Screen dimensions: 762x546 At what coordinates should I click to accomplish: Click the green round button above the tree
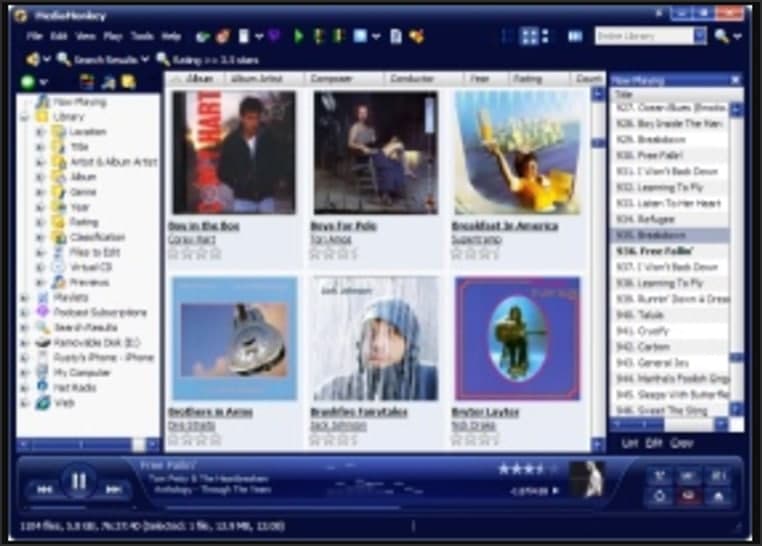(x=28, y=82)
